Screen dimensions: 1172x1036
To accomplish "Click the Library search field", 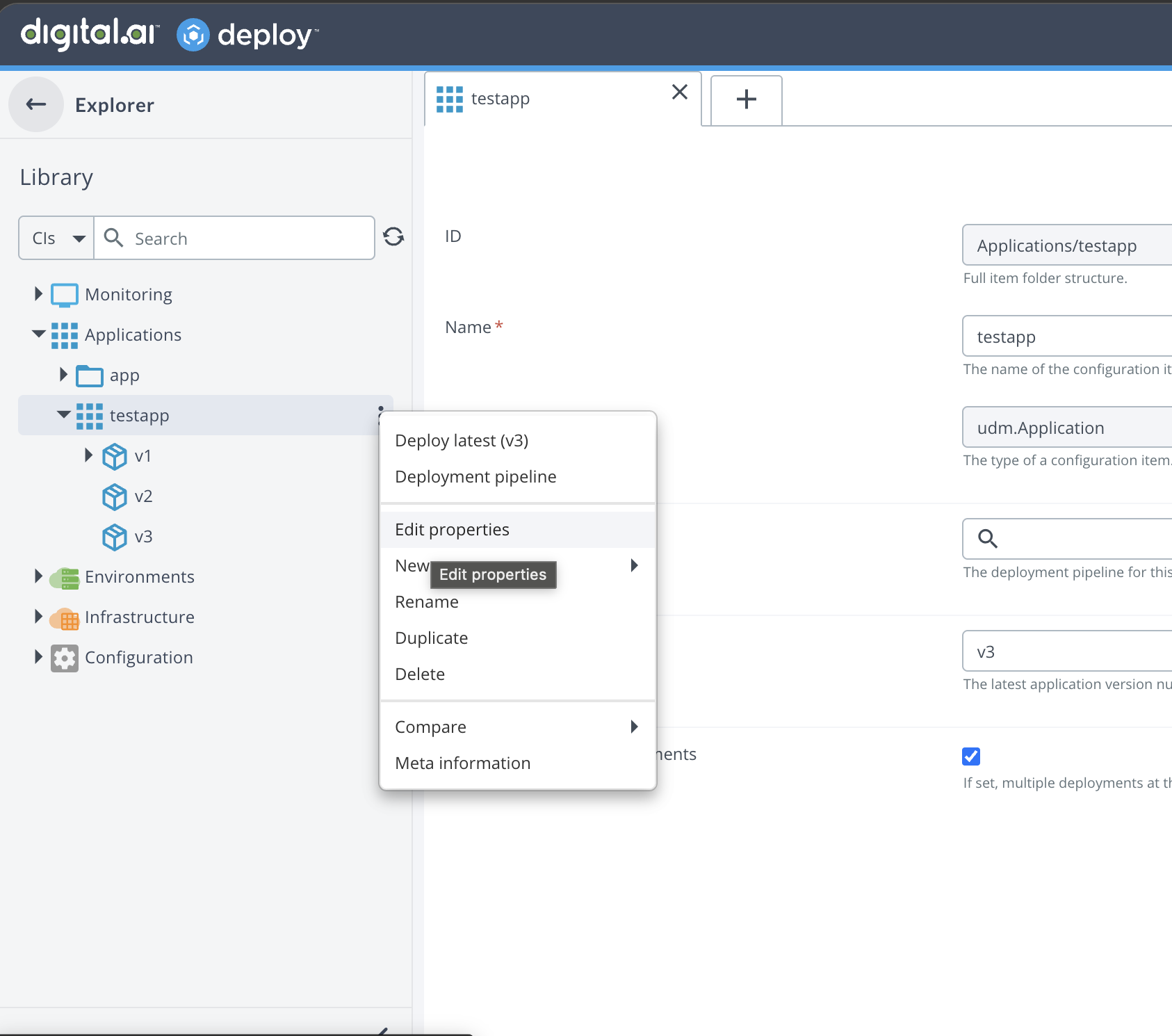I will click(234, 238).
